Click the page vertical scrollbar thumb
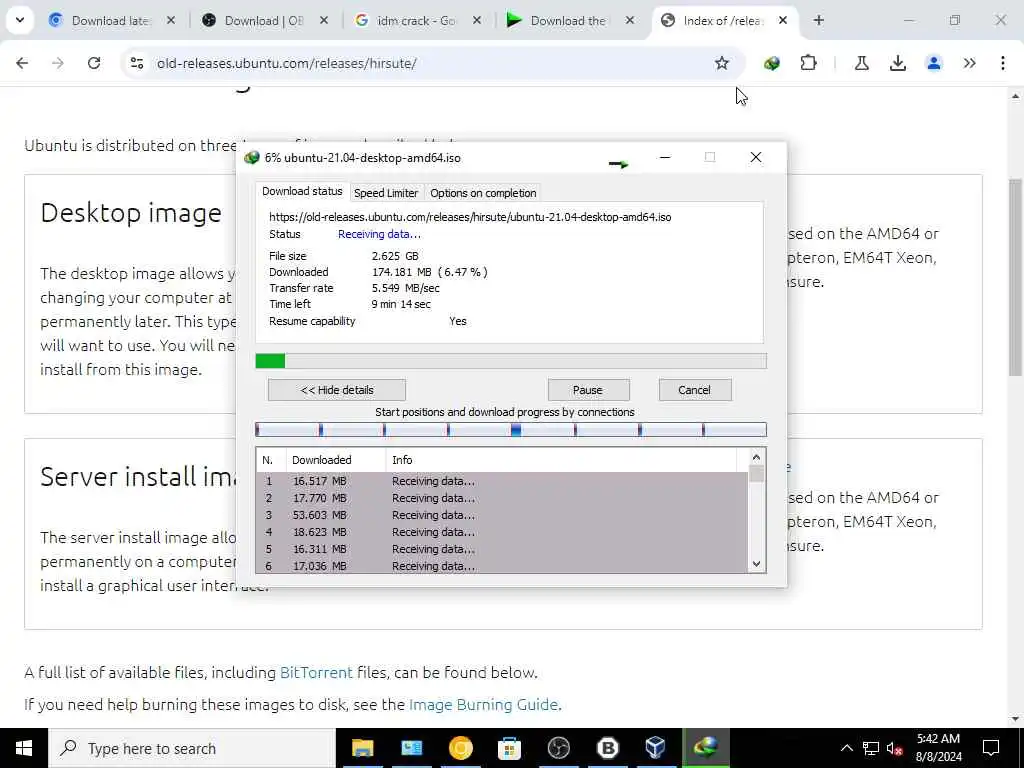The width and height of the screenshot is (1024, 768). tap(1016, 277)
